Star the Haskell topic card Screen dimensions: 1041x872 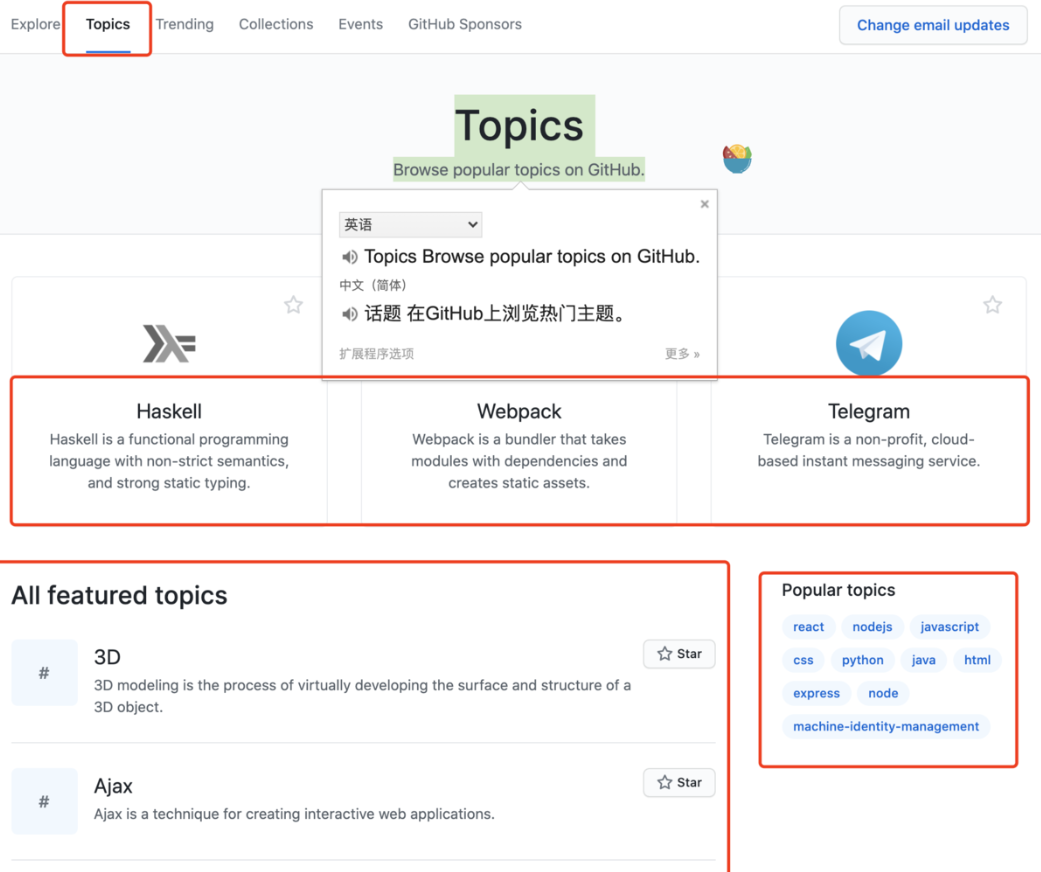(x=293, y=305)
